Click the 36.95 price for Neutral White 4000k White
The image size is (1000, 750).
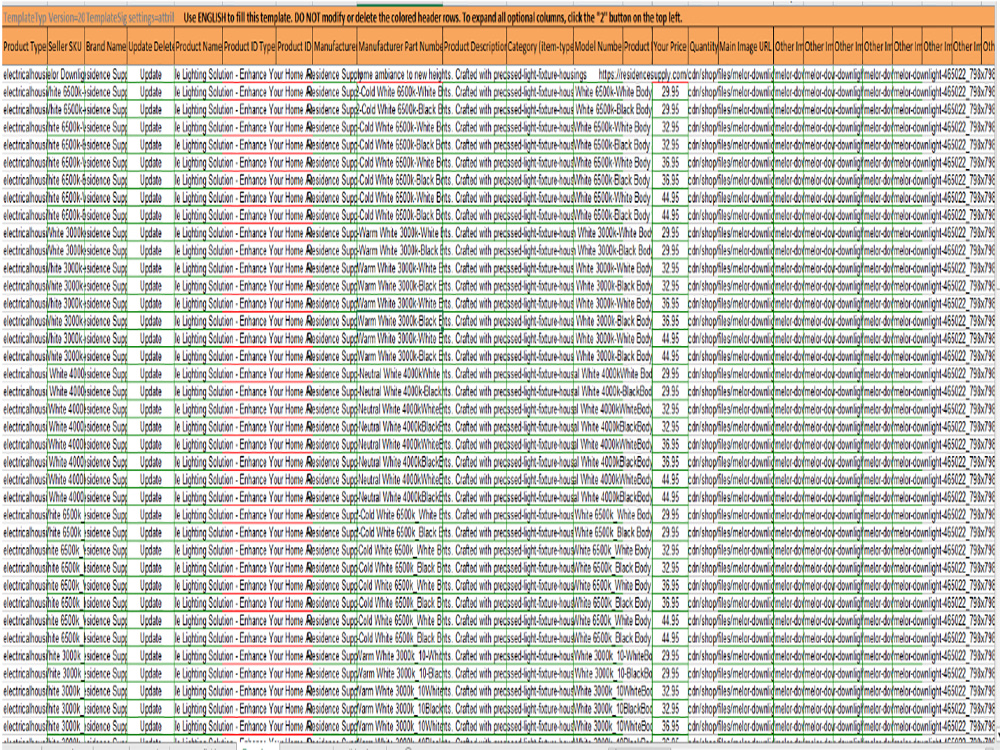click(x=670, y=445)
